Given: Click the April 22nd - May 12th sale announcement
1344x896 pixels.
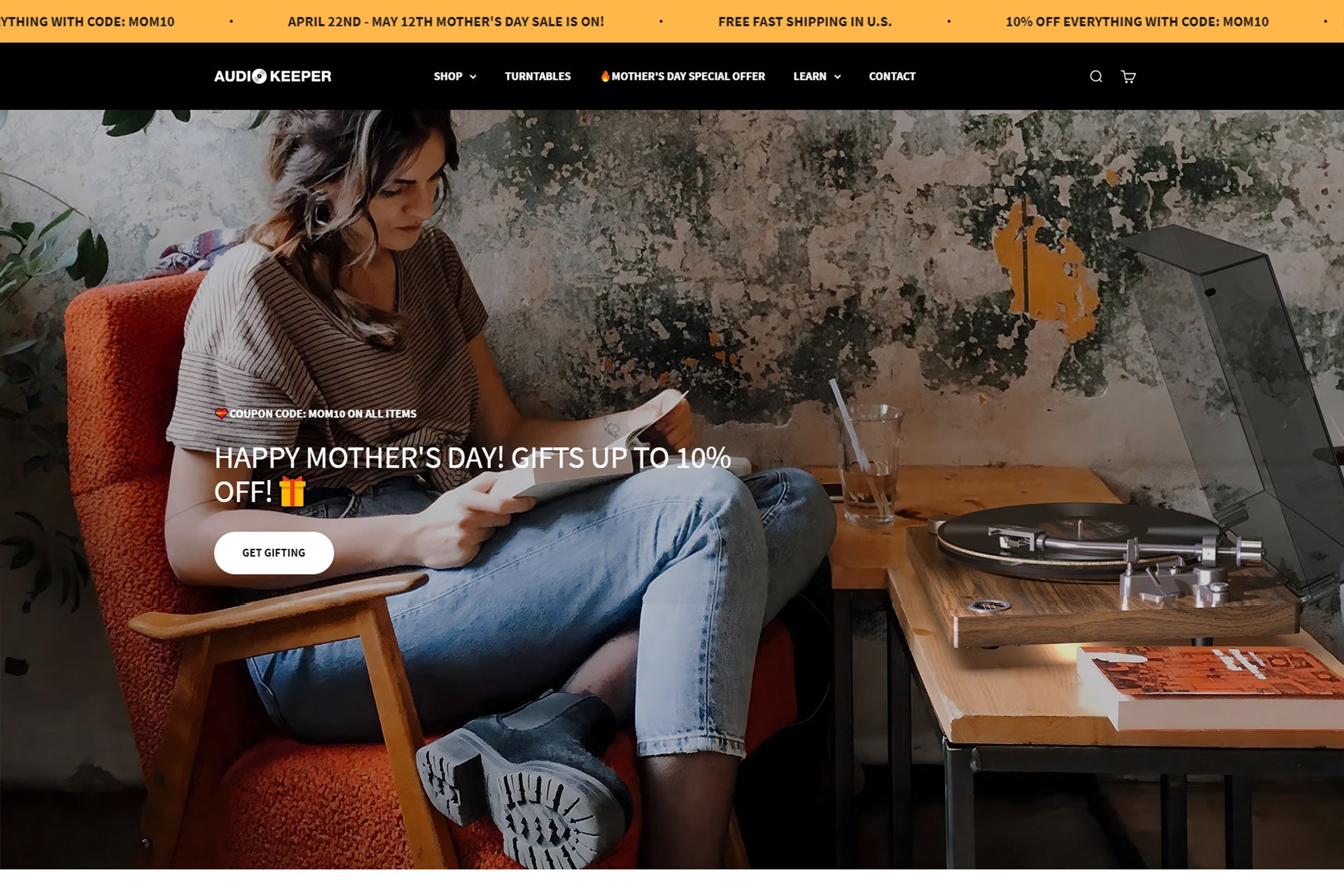Looking at the screenshot, I should (x=446, y=22).
